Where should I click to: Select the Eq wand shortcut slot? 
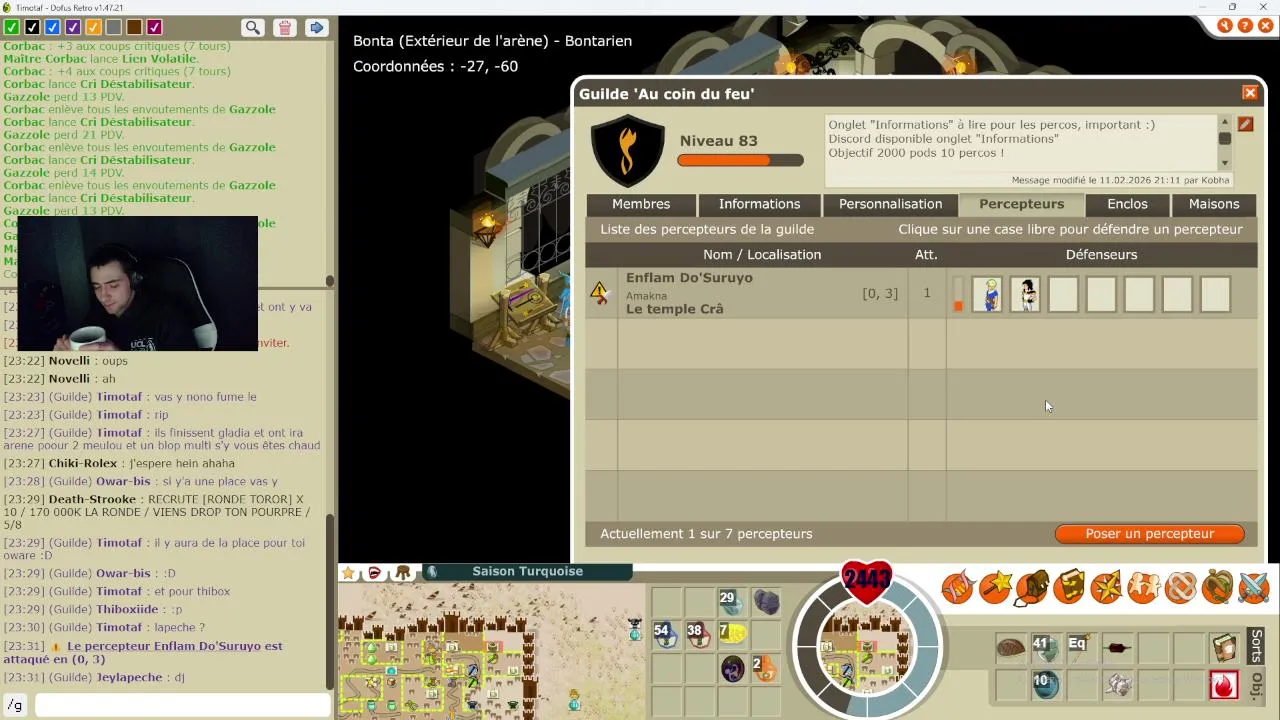pyautogui.click(x=1081, y=648)
